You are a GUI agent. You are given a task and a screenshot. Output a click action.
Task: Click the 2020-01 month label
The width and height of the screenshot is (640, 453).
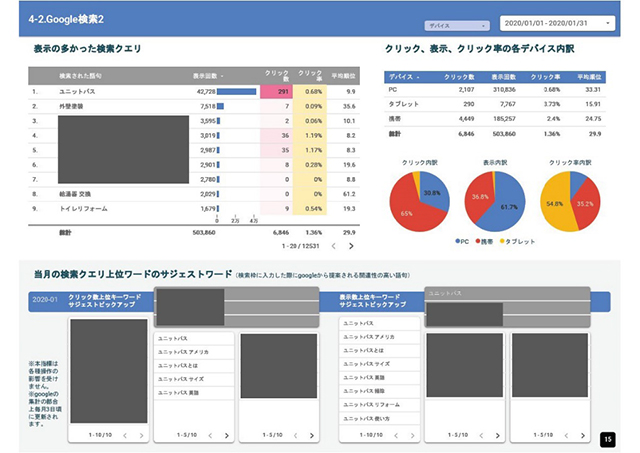45,300
